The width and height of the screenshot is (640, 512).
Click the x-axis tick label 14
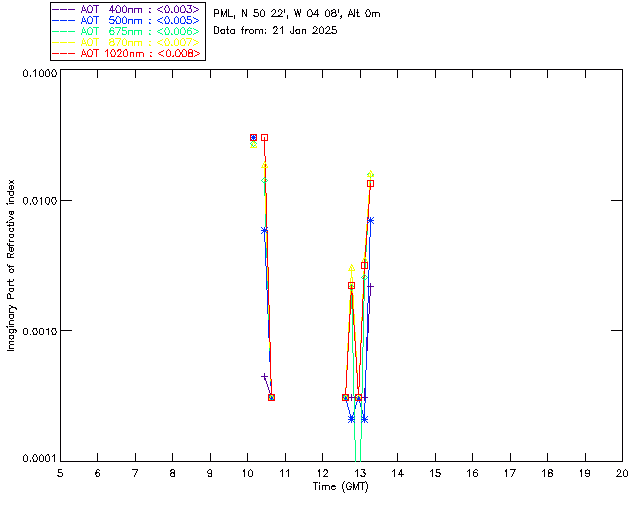point(398,473)
